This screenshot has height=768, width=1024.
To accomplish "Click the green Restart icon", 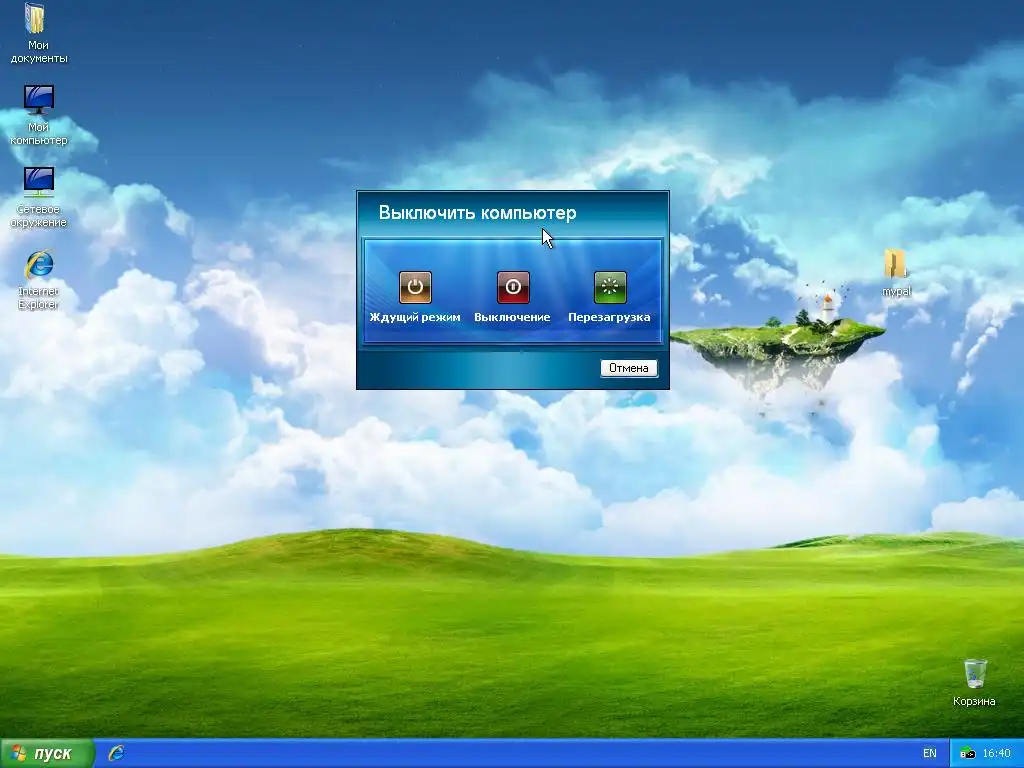I will [610, 287].
